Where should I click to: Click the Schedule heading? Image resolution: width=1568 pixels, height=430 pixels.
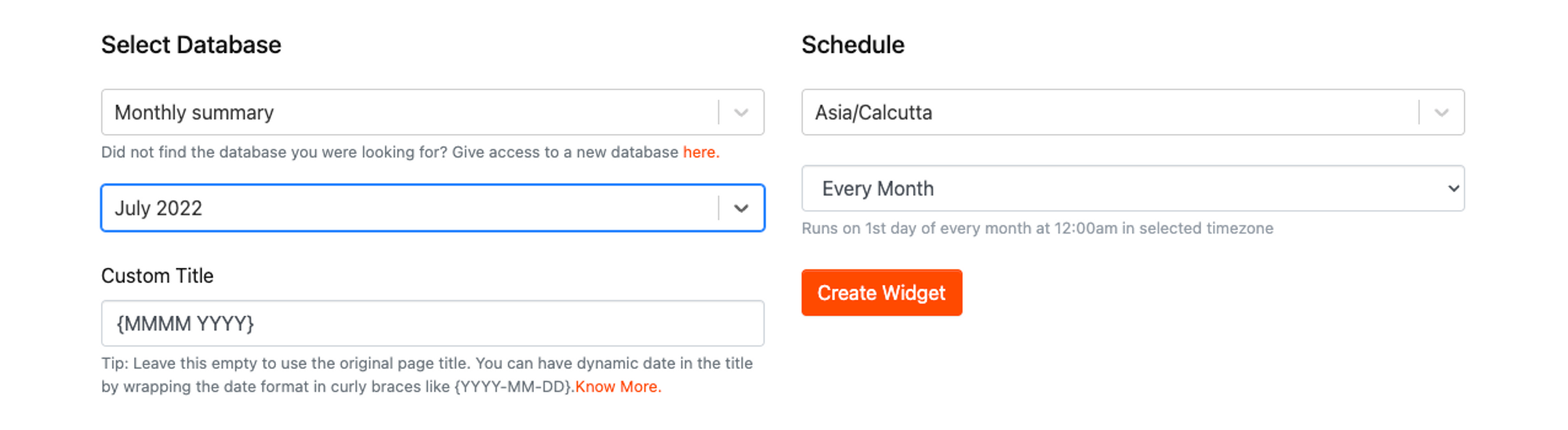[852, 45]
